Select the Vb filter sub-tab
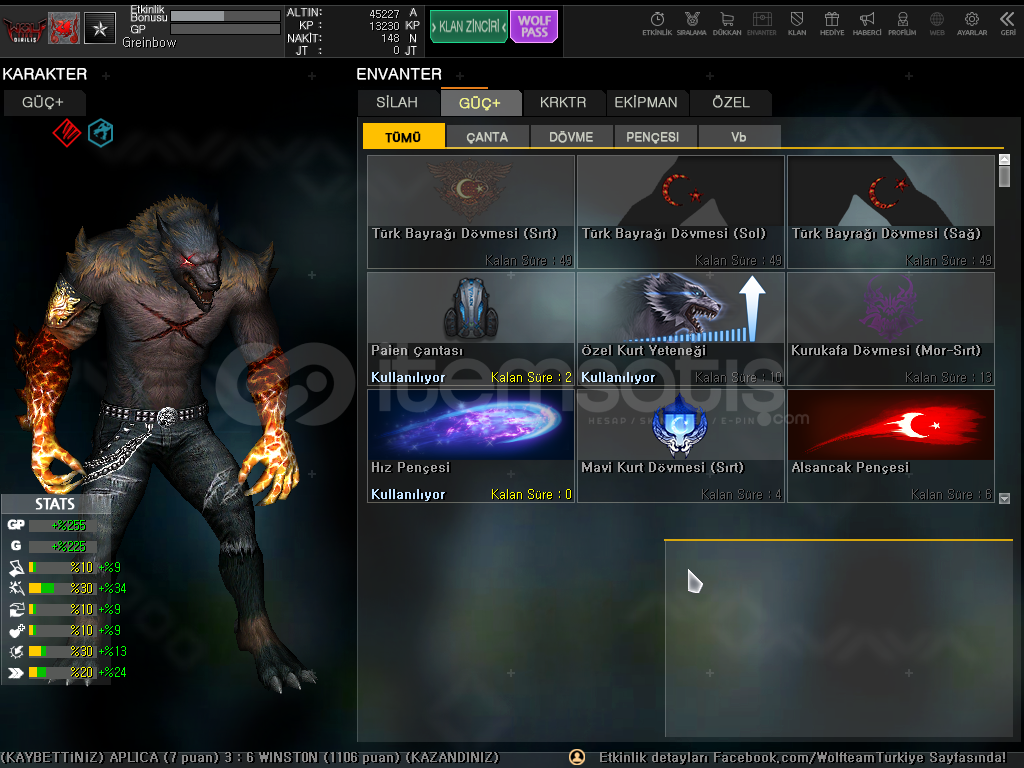The image size is (1024, 768). click(739, 136)
